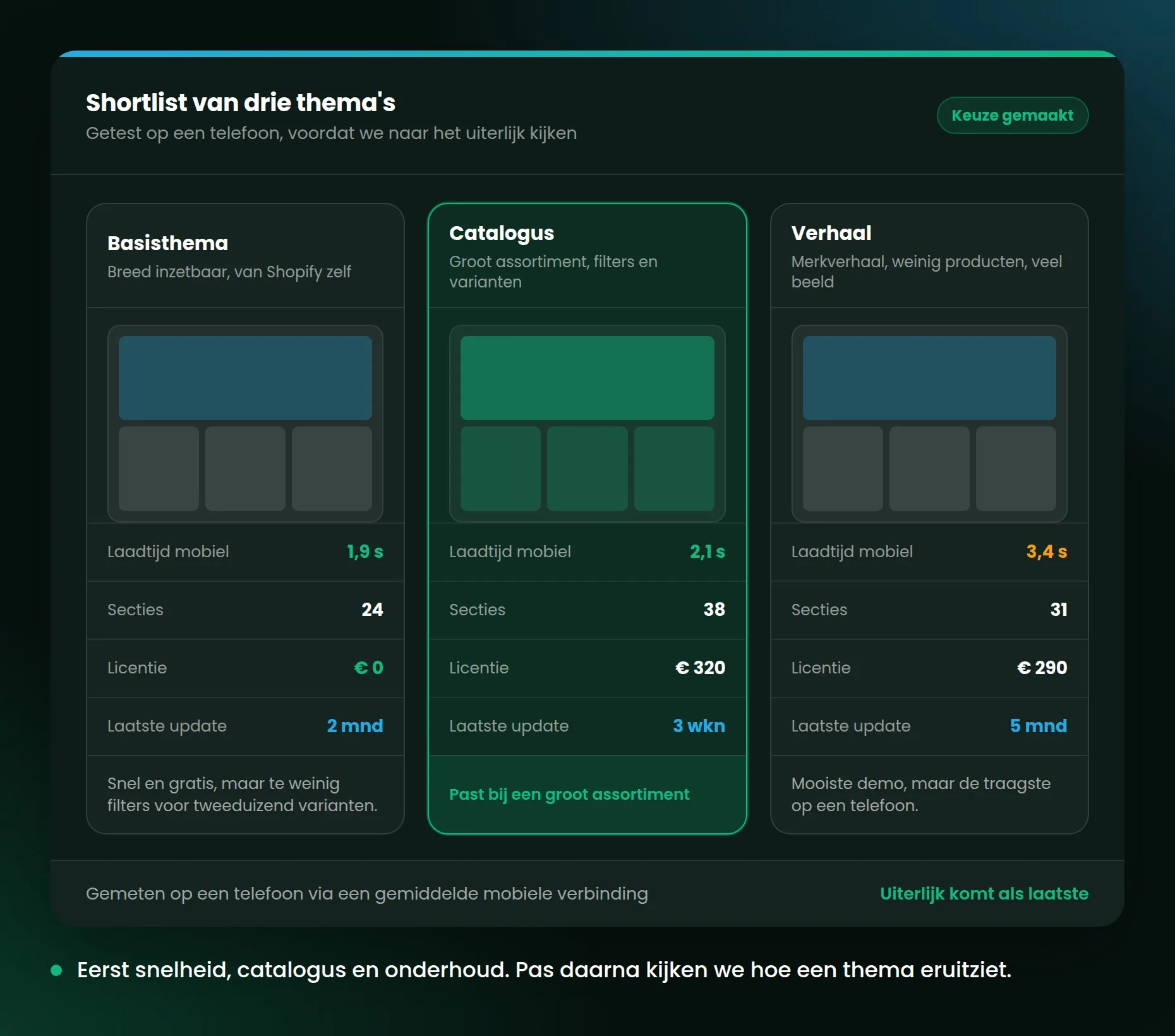Click Basisthema licence price '€ 0'

coord(368,668)
